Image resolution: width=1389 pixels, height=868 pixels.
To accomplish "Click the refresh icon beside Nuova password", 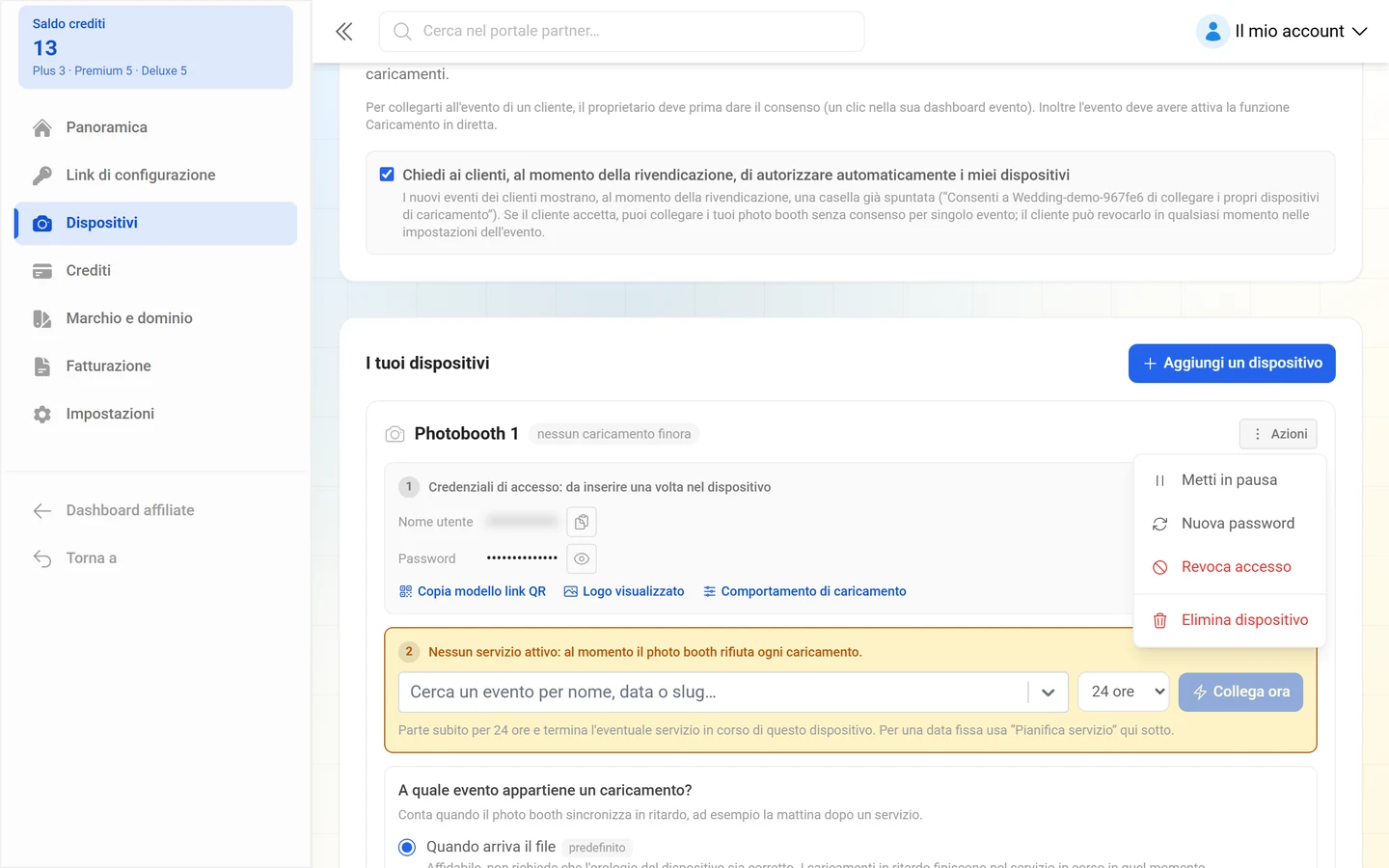I will pyautogui.click(x=1160, y=524).
